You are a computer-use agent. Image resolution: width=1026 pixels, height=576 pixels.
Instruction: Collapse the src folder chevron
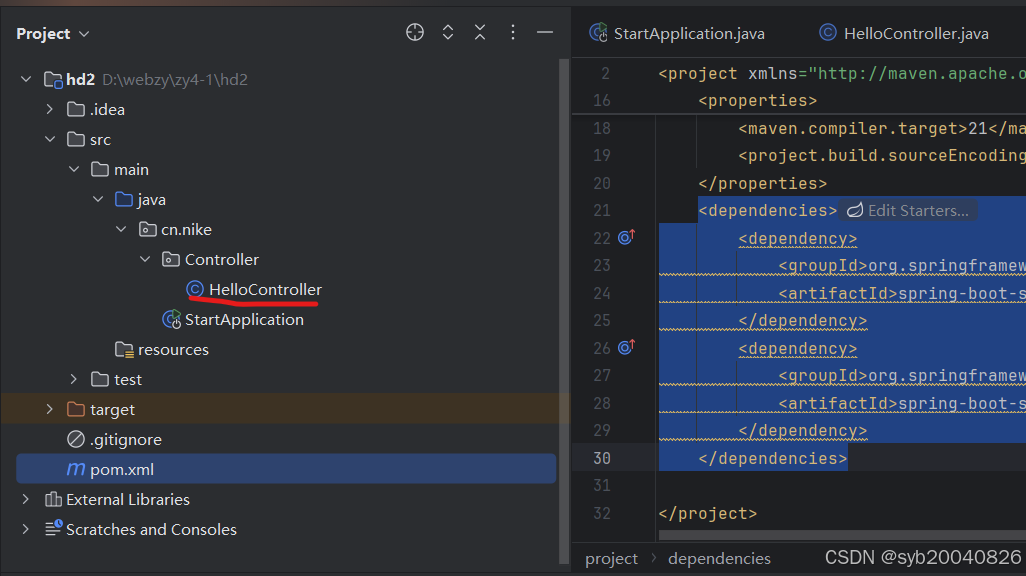pos(50,139)
